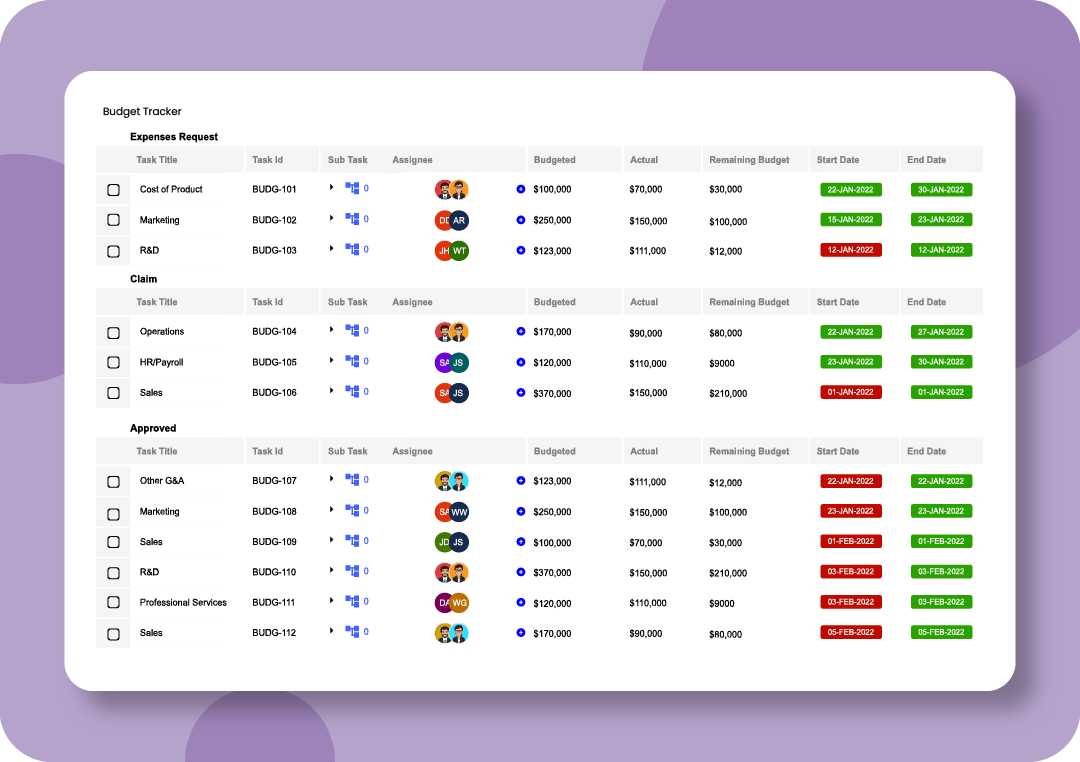The height and width of the screenshot is (762, 1080).
Task: Expand subtask arrow for Other G&A BUDG-107
Action: pyautogui.click(x=331, y=478)
